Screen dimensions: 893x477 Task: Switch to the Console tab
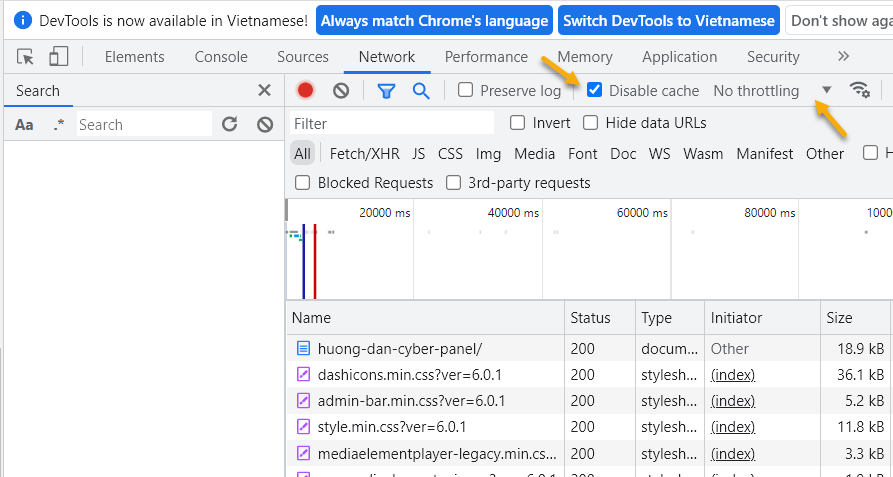[221, 57]
